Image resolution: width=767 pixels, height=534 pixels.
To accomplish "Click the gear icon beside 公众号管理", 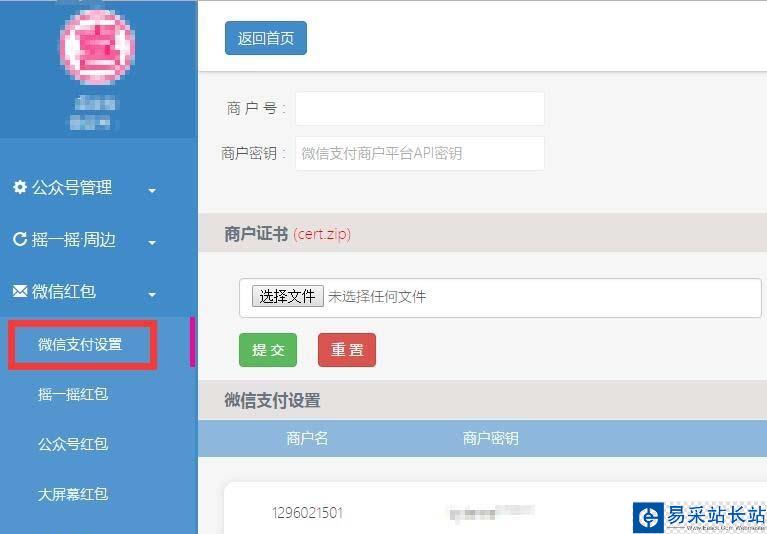I will (x=20, y=187).
